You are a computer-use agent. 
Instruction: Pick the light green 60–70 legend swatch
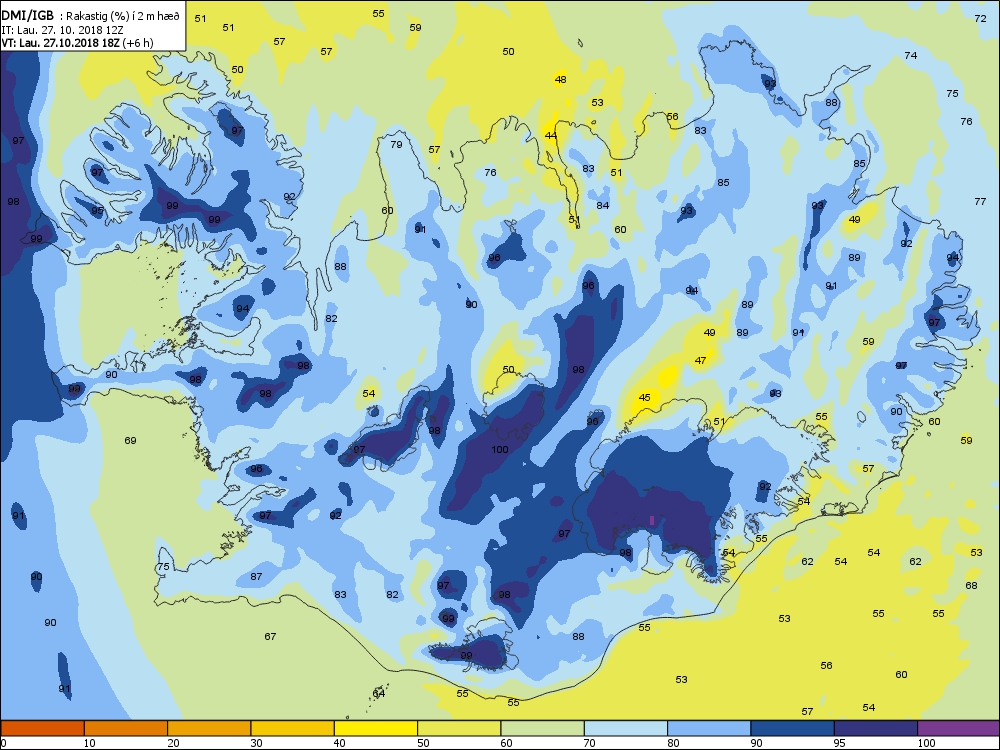543,728
